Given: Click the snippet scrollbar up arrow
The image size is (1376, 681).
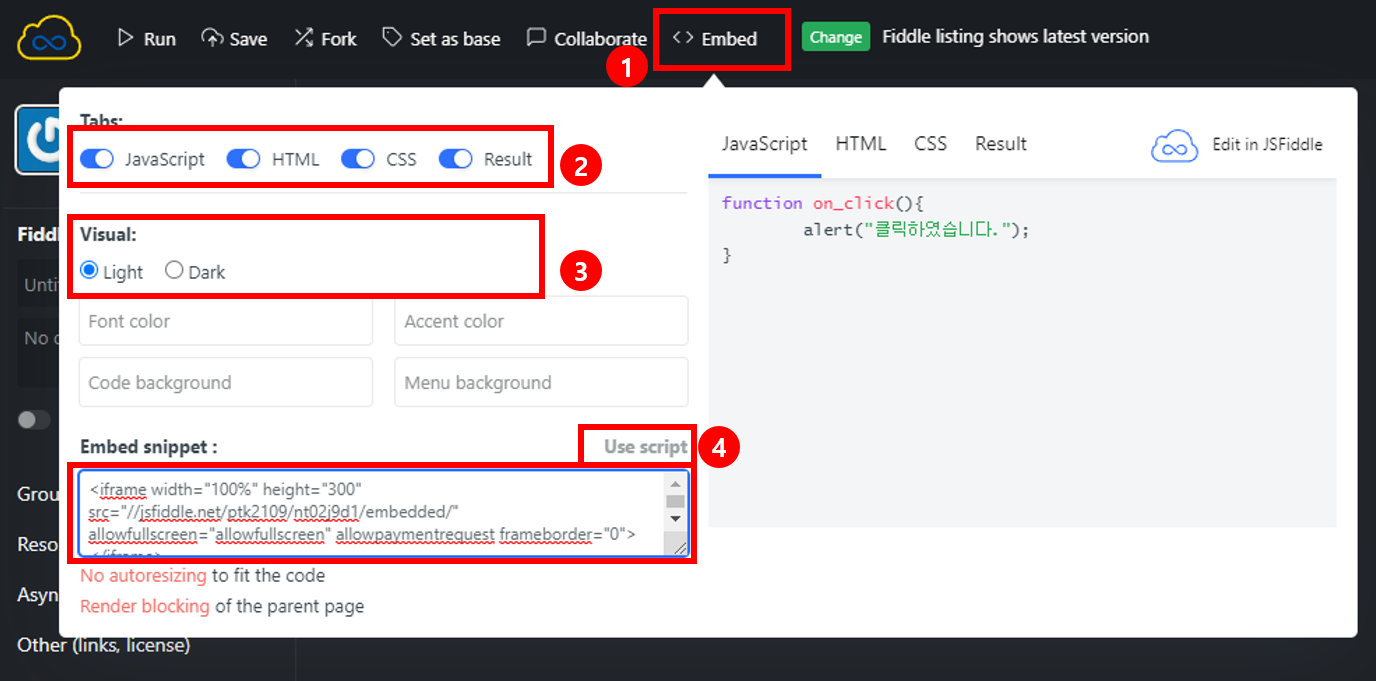Looking at the screenshot, I should click(x=675, y=483).
